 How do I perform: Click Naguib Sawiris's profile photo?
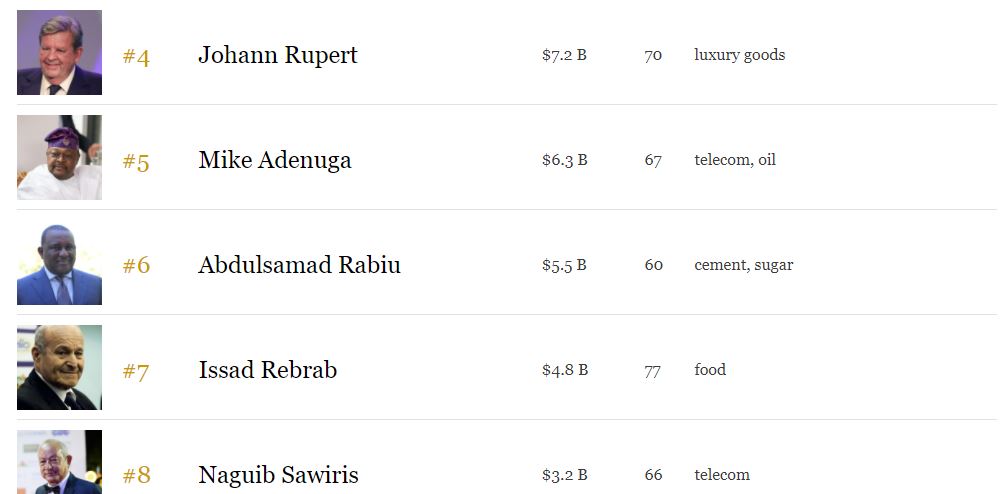coord(59,463)
